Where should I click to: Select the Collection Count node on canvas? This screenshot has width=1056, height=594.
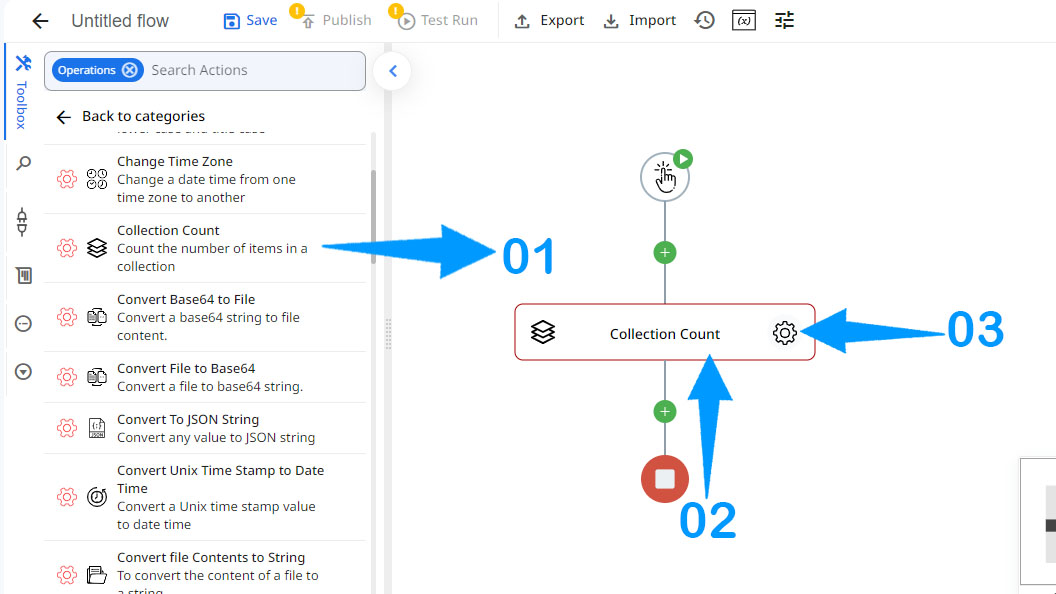665,333
